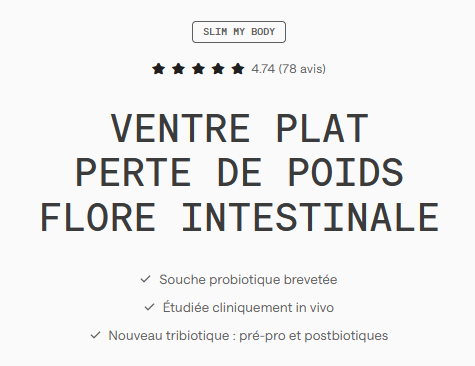475x366 pixels.
Task: Click the third rating star
Action: [x=198, y=69]
